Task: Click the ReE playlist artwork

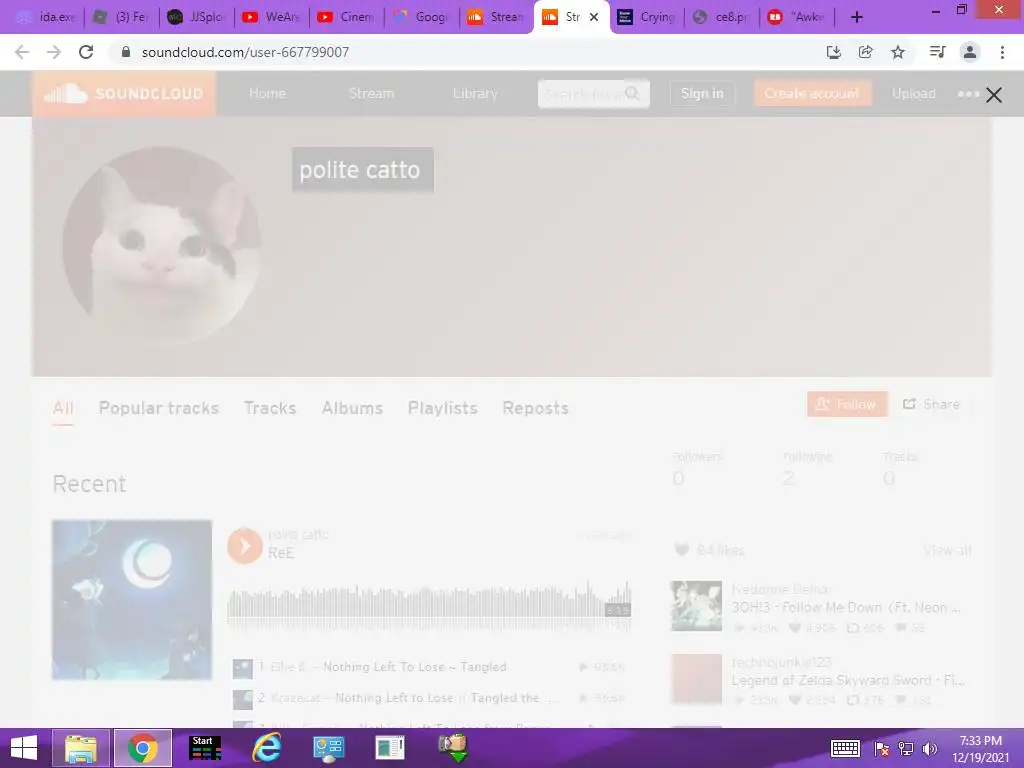Action: pos(132,600)
